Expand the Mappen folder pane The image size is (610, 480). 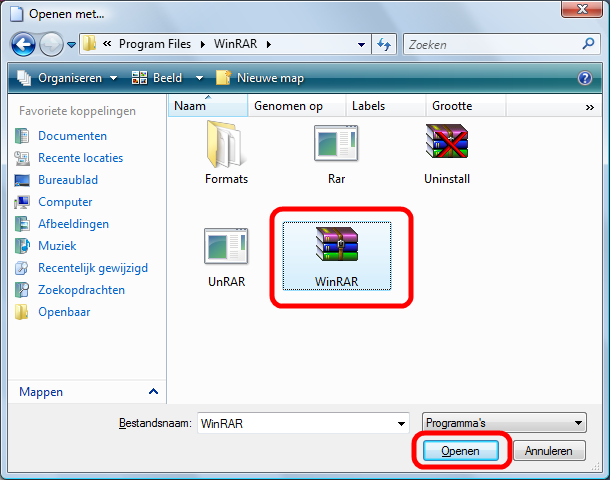[153, 391]
